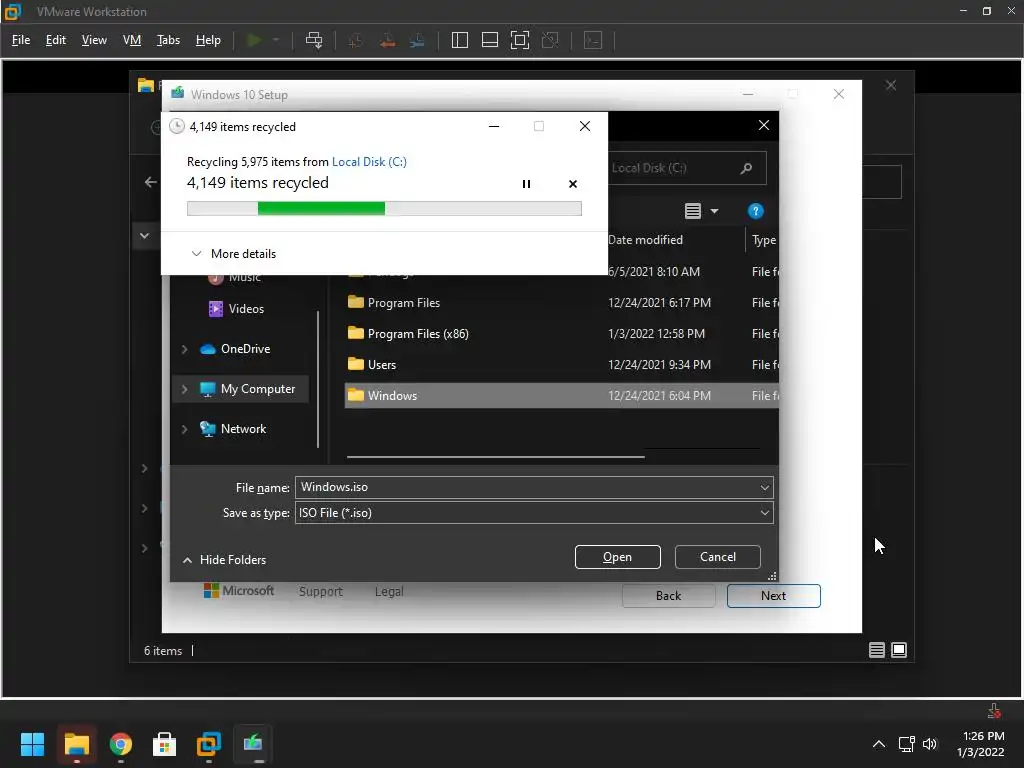Viewport: 1024px width, 768px height.
Task: Click Send Ctrl+Alt+Del toolbar icon
Action: (x=314, y=40)
